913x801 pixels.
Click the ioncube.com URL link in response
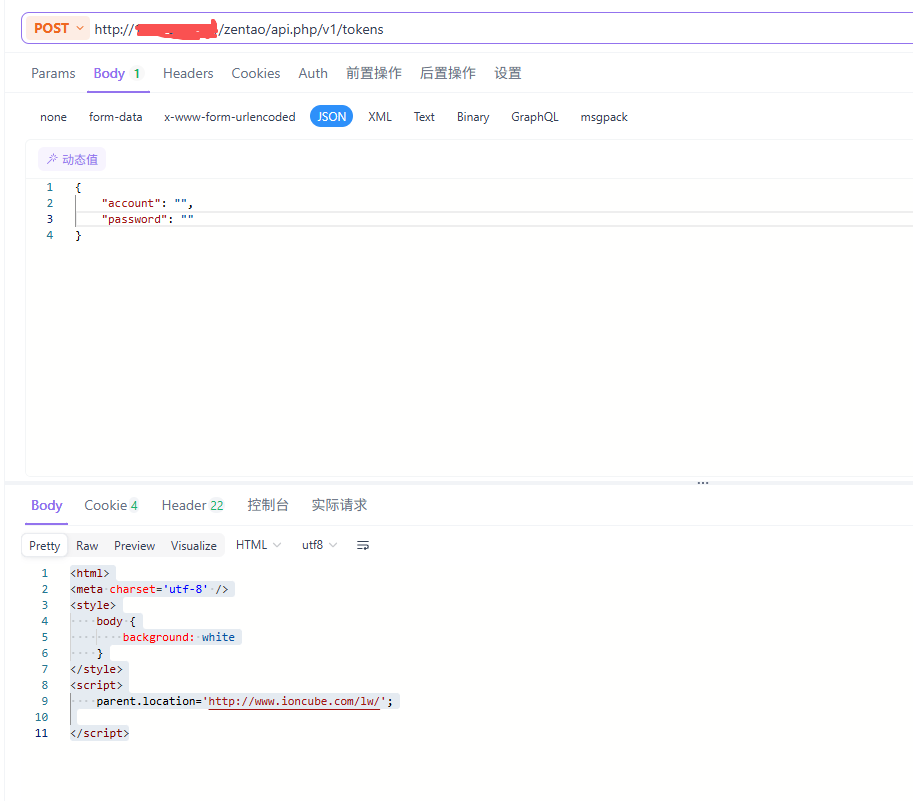[293, 701]
